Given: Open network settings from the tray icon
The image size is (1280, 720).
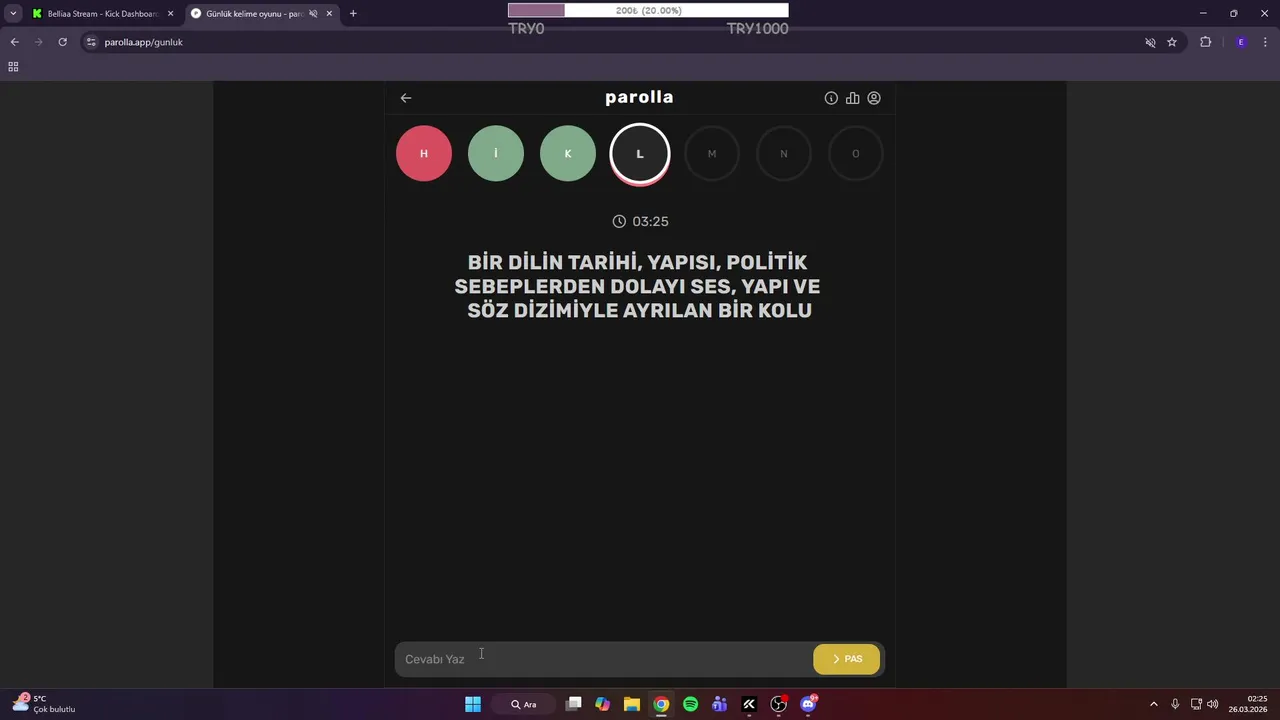Looking at the screenshot, I should 1197,704.
